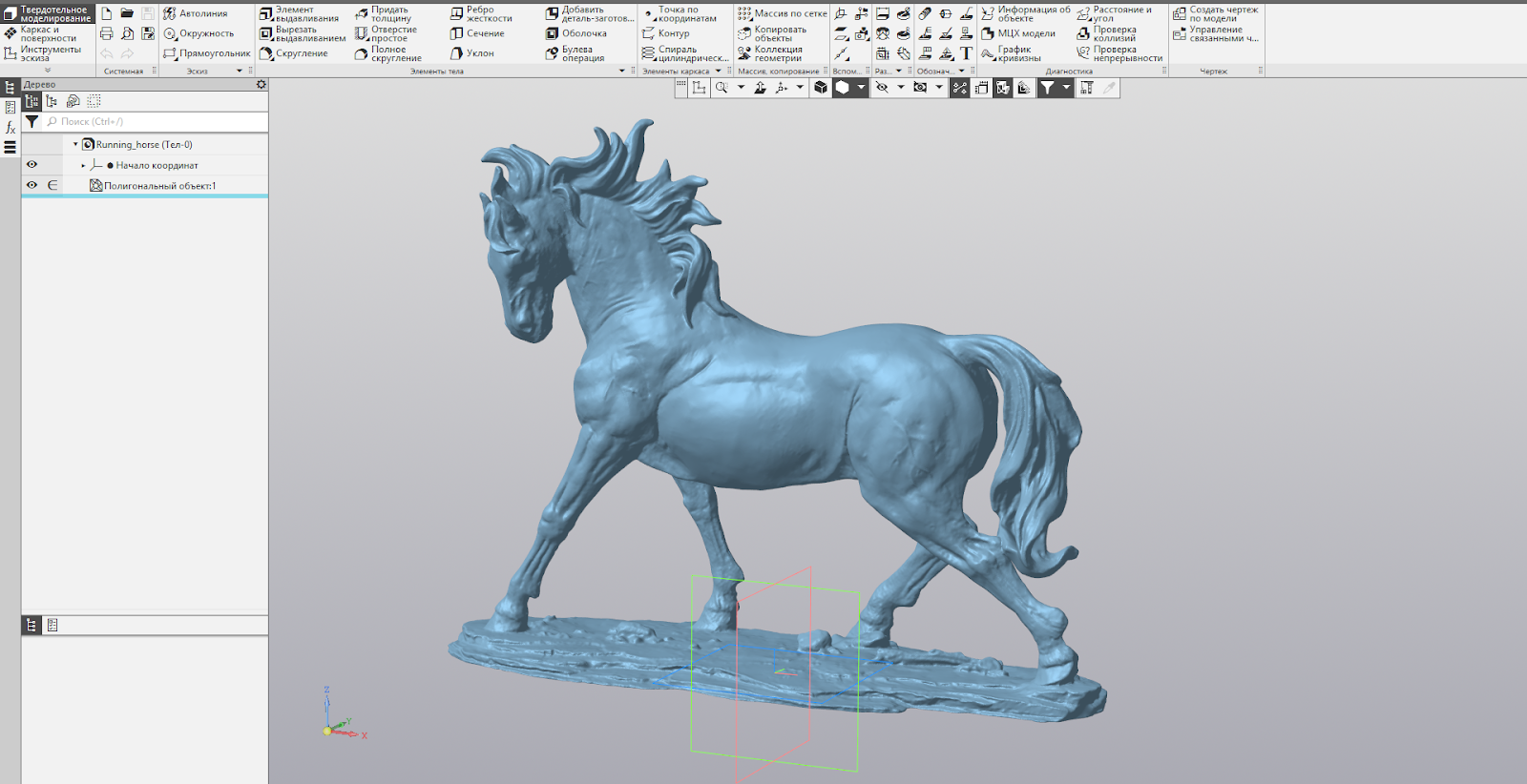Start the Элемент выдавливания extrude operation
This screenshot has height=784, width=1527.
299,13
